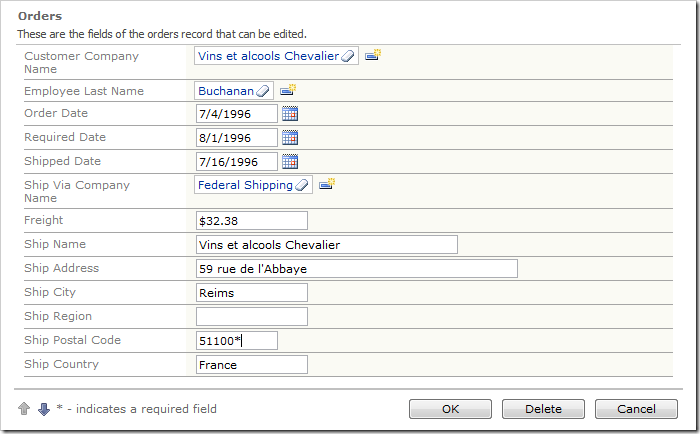Open calendar for Shipped Date
Viewport: 700px width, 434px height.
pyautogui.click(x=290, y=162)
